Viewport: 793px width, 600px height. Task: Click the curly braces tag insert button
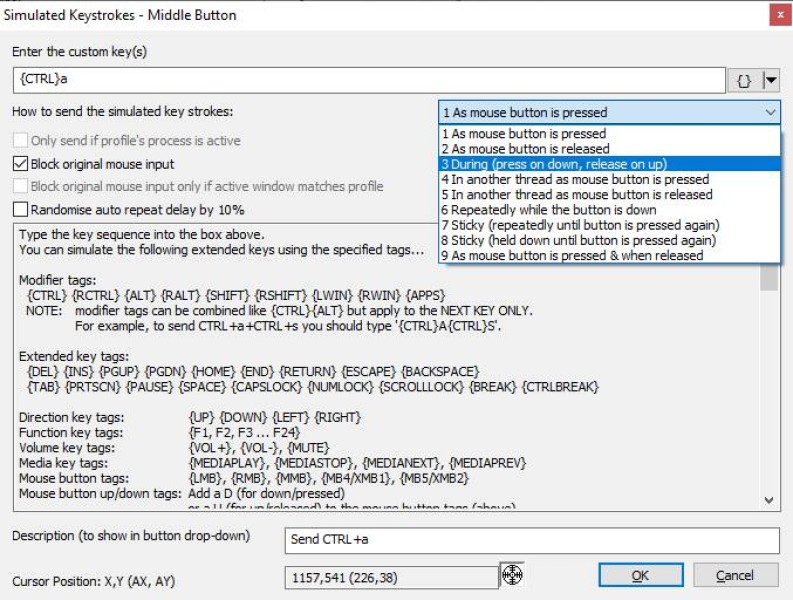(744, 81)
